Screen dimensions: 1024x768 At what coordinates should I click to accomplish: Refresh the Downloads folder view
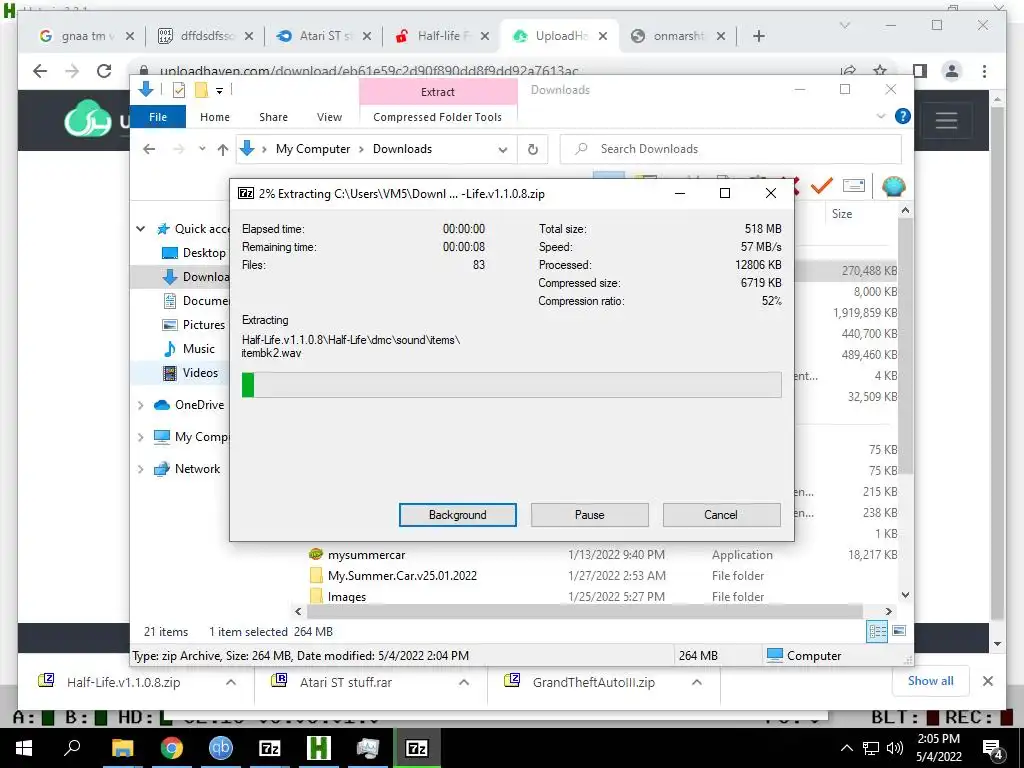pos(533,150)
